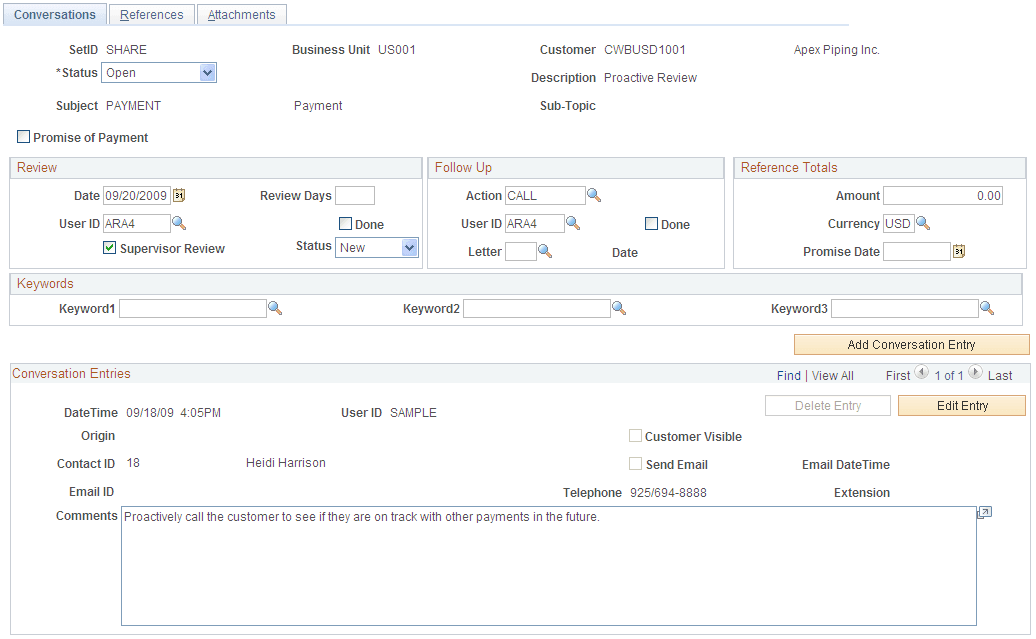Open the Status dropdown showing Open
Viewport: 1036px width, 639px height.
click(206, 72)
